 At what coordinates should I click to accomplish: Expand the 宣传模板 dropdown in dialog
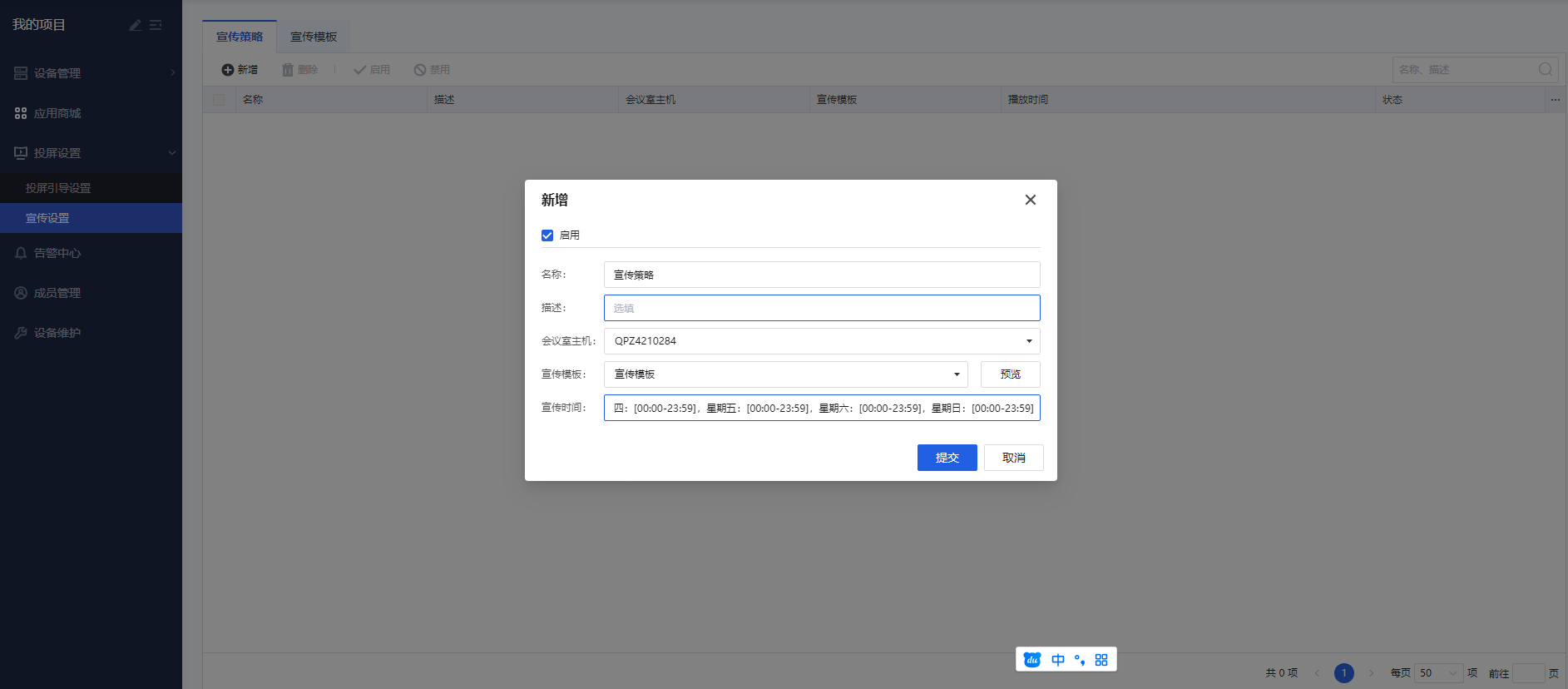pos(785,374)
